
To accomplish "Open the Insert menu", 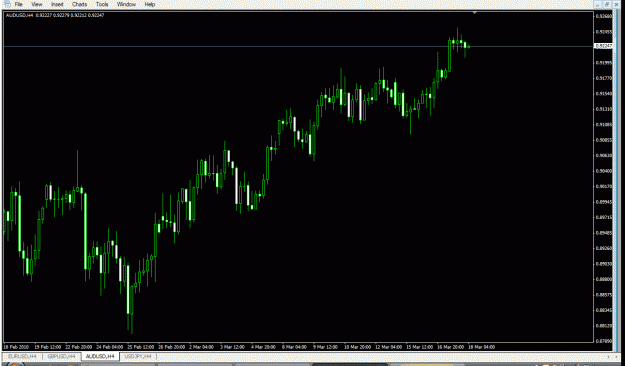I will click(57, 4).
